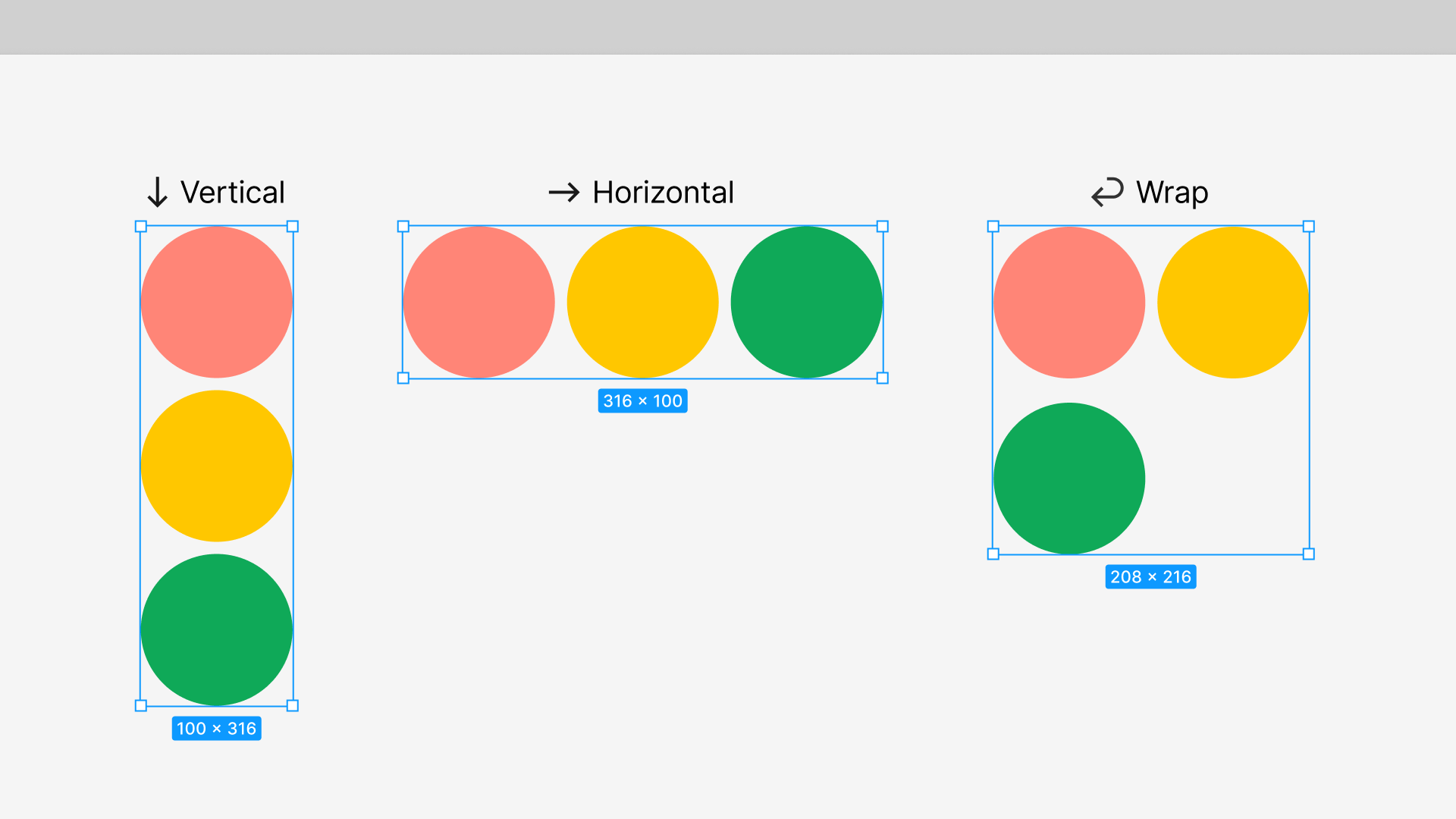Image resolution: width=1456 pixels, height=819 pixels.
Task: Click the 208 × 216 size label
Action: click(1150, 577)
